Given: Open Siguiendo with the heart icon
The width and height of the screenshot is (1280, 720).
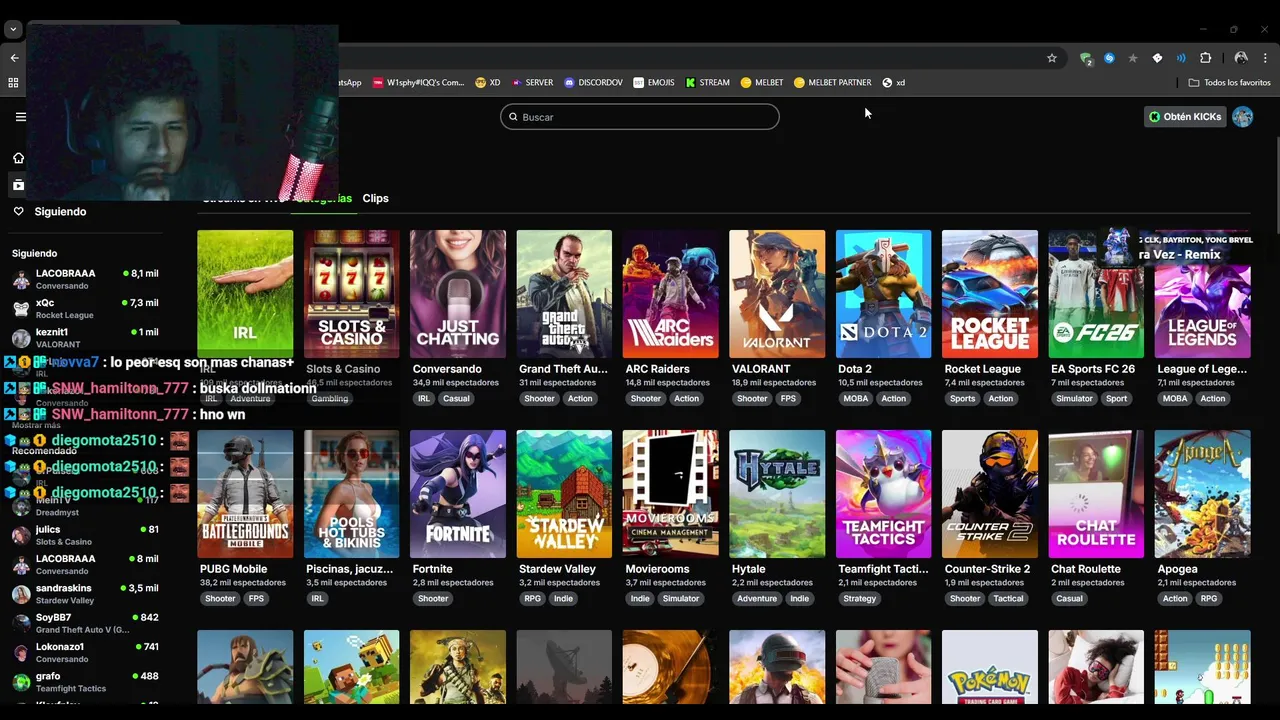Looking at the screenshot, I should click(18, 212).
